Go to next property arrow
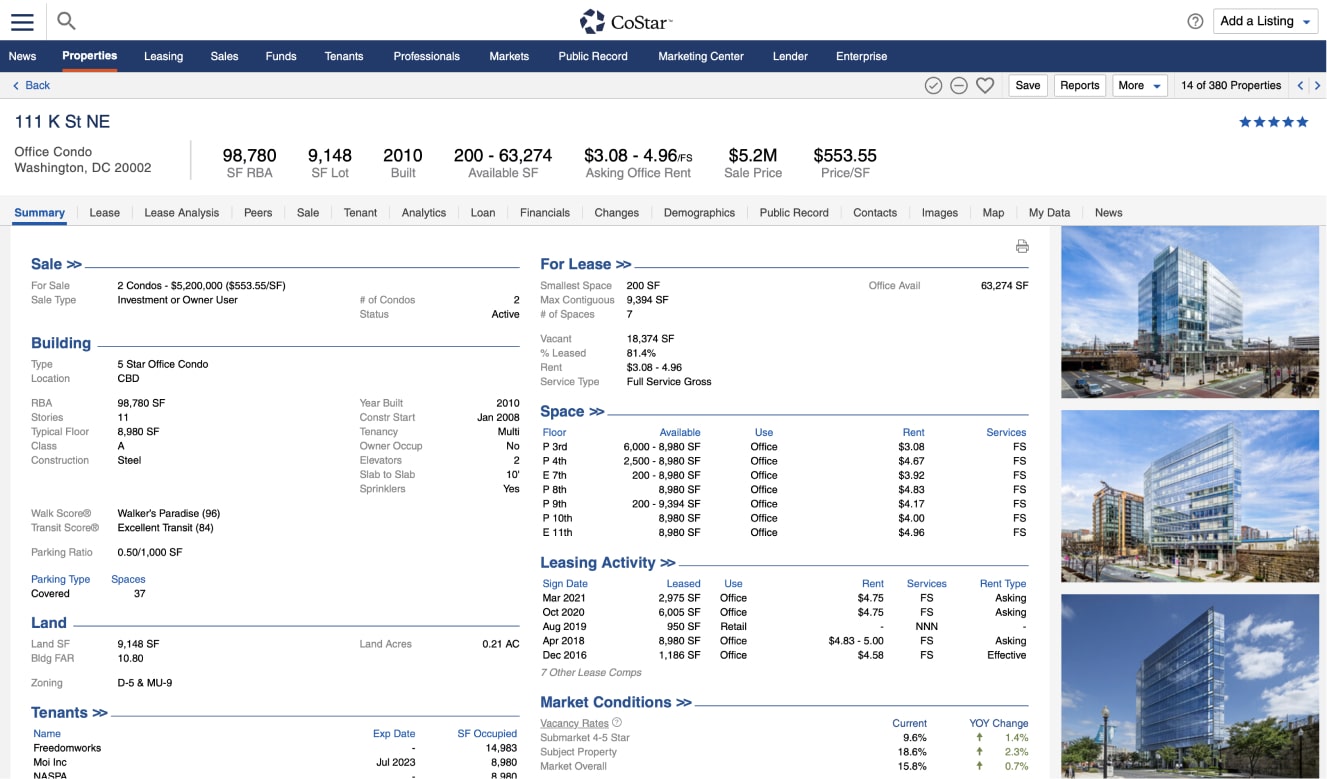This screenshot has height=779, width=1327. [x=1317, y=86]
